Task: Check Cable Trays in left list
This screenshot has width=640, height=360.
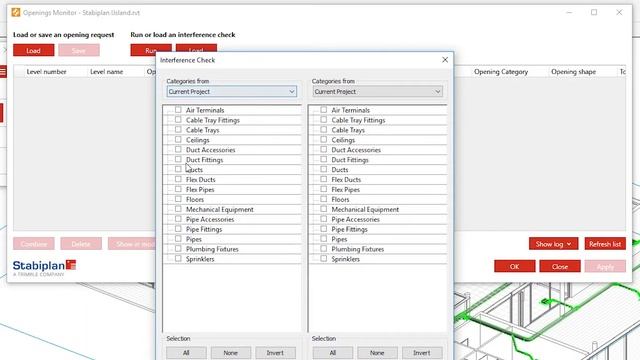Action: coord(178,129)
